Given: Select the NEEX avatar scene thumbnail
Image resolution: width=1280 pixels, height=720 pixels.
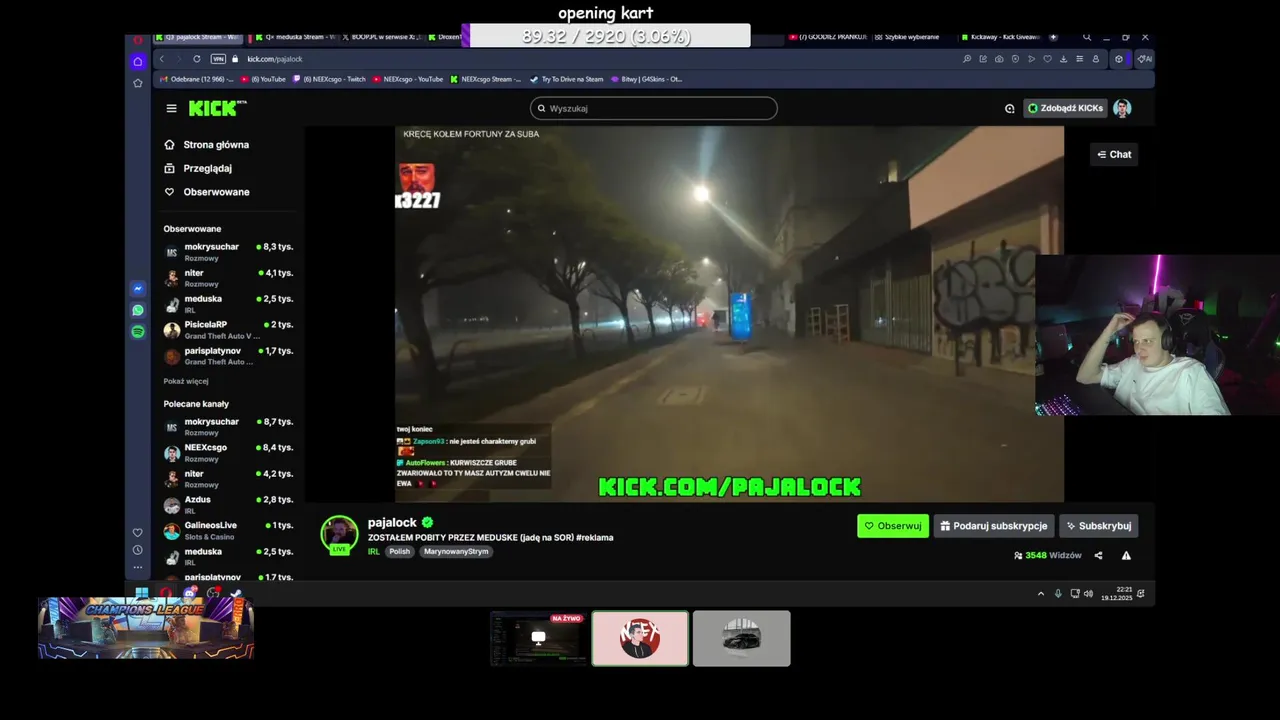Looking at the screenshot, I should click(x=640, y=638).
